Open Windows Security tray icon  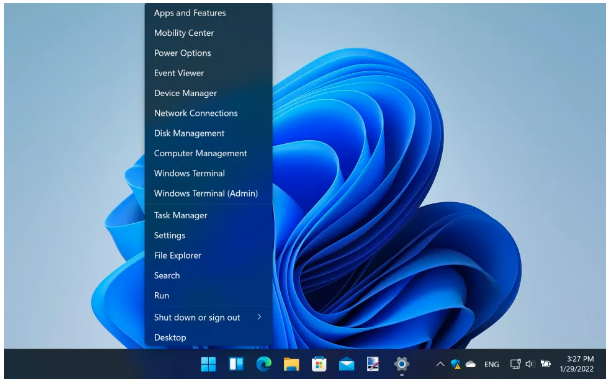[x=456, y=364]
